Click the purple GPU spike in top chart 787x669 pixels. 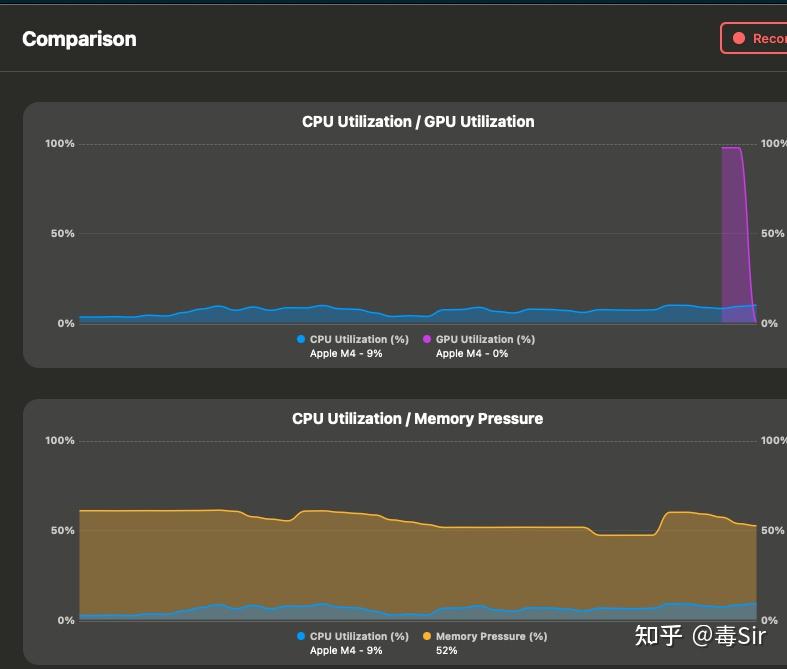[734, 231]
